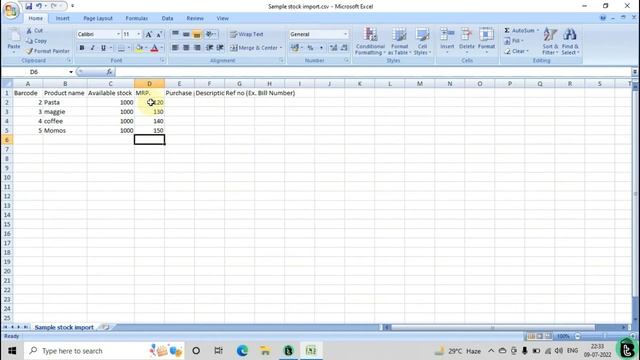
Task: Center text horizontally
Action: pos(186,48)
